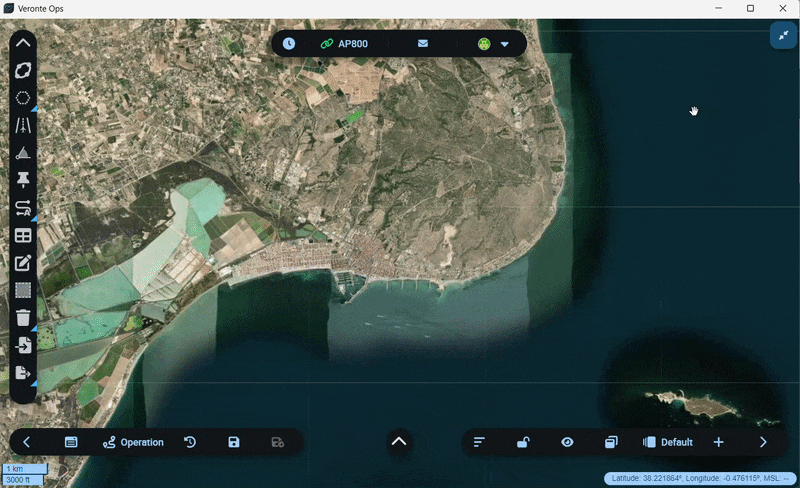Click the AP800 connection link
The image size is (800, 488).
coord(344,44)
